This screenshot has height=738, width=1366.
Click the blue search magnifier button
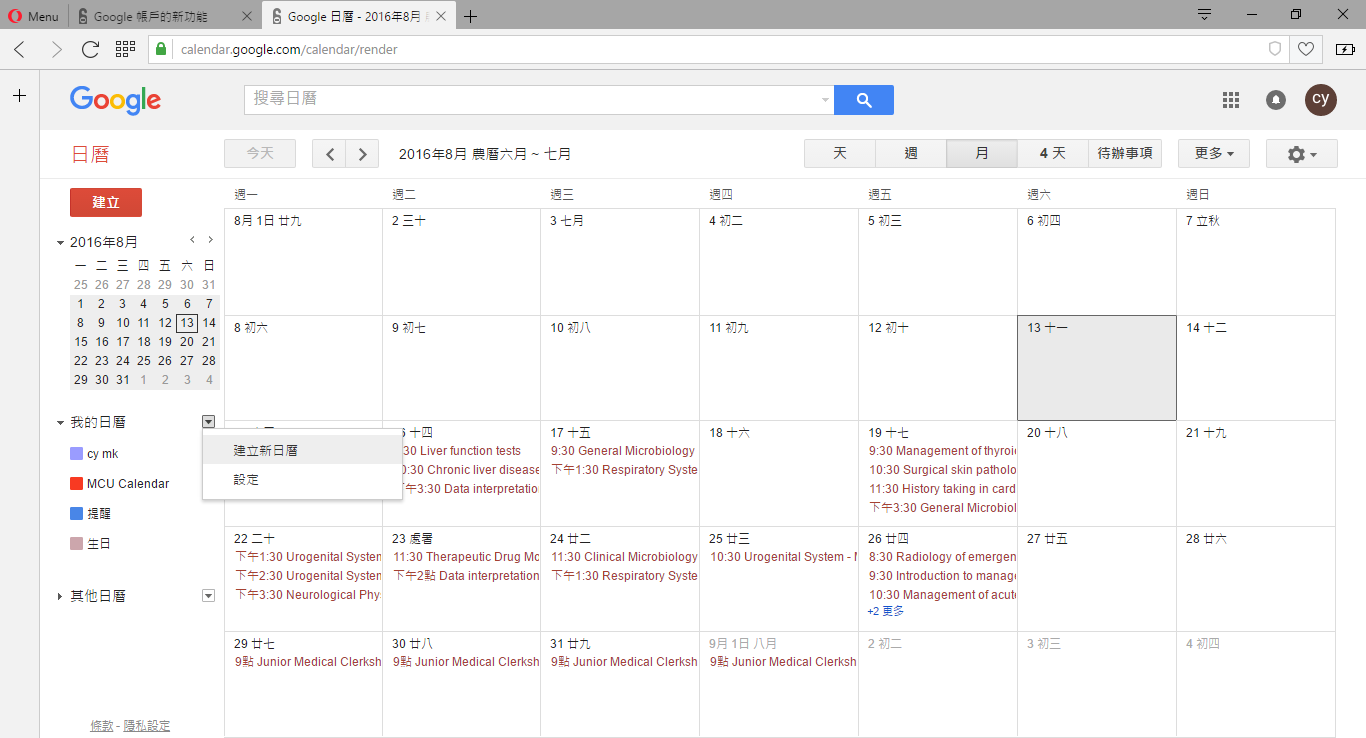point(863,100)
